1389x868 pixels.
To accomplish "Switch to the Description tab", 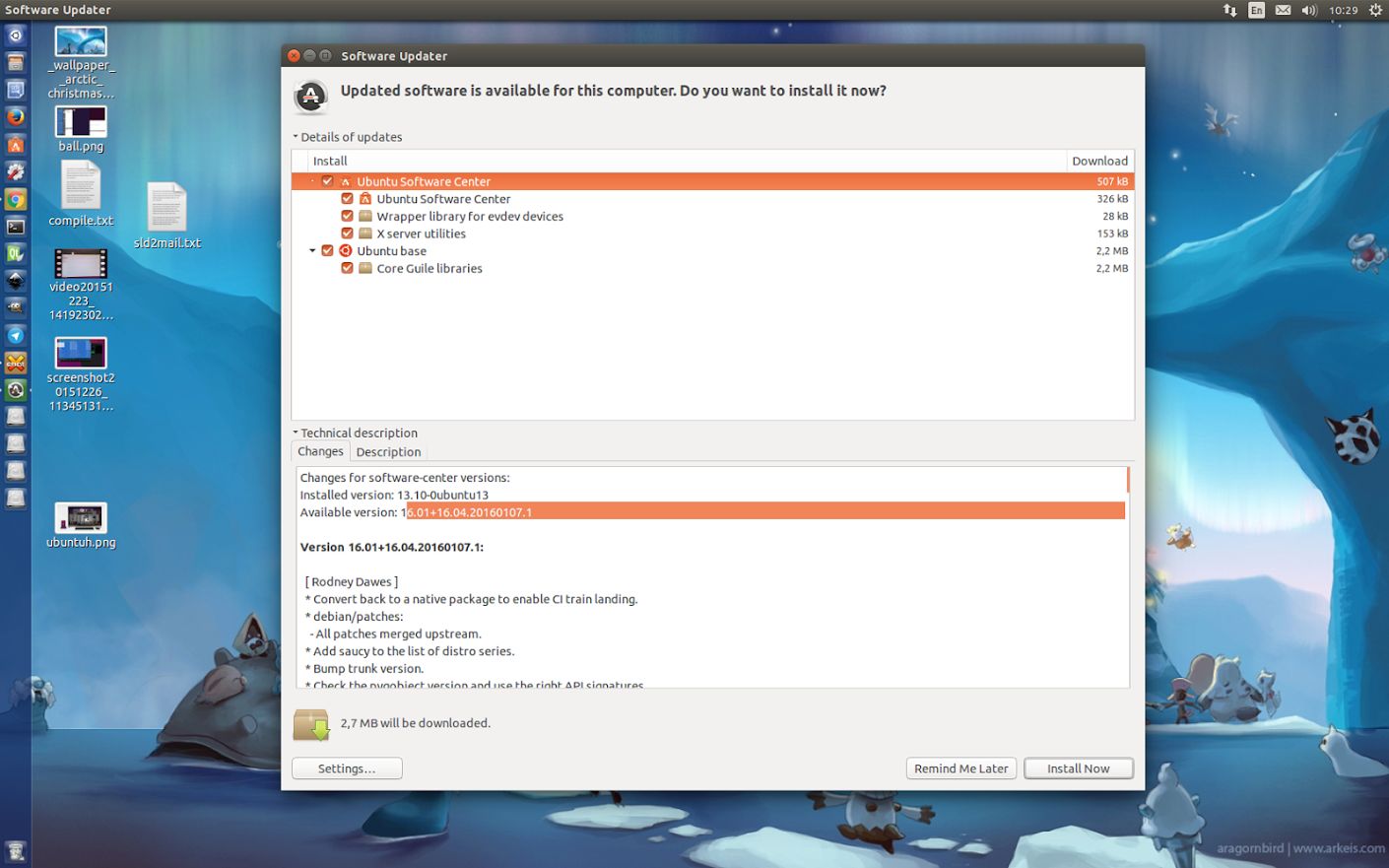I will tap(388, 452).
